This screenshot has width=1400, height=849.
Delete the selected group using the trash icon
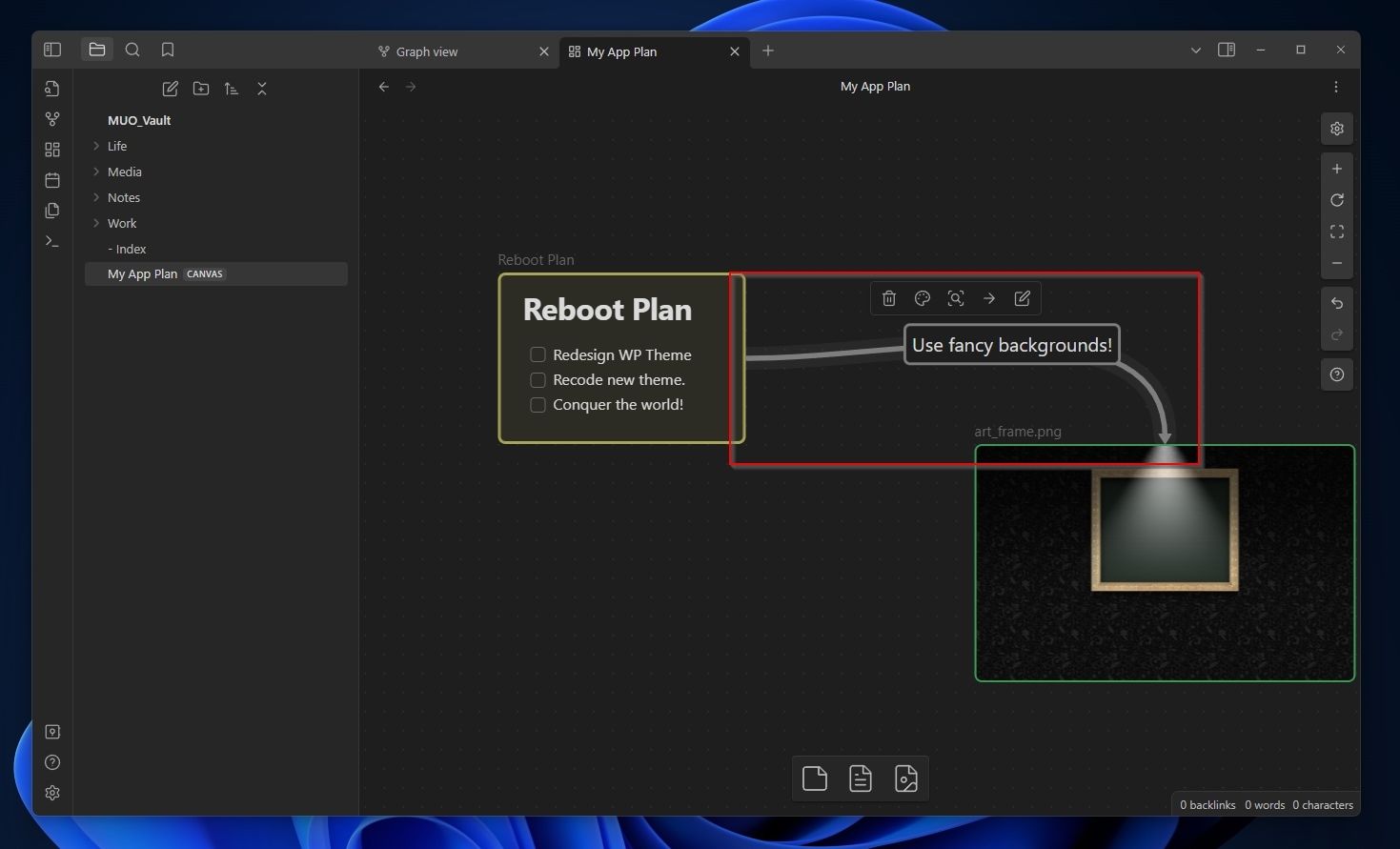tap(888, 298)
